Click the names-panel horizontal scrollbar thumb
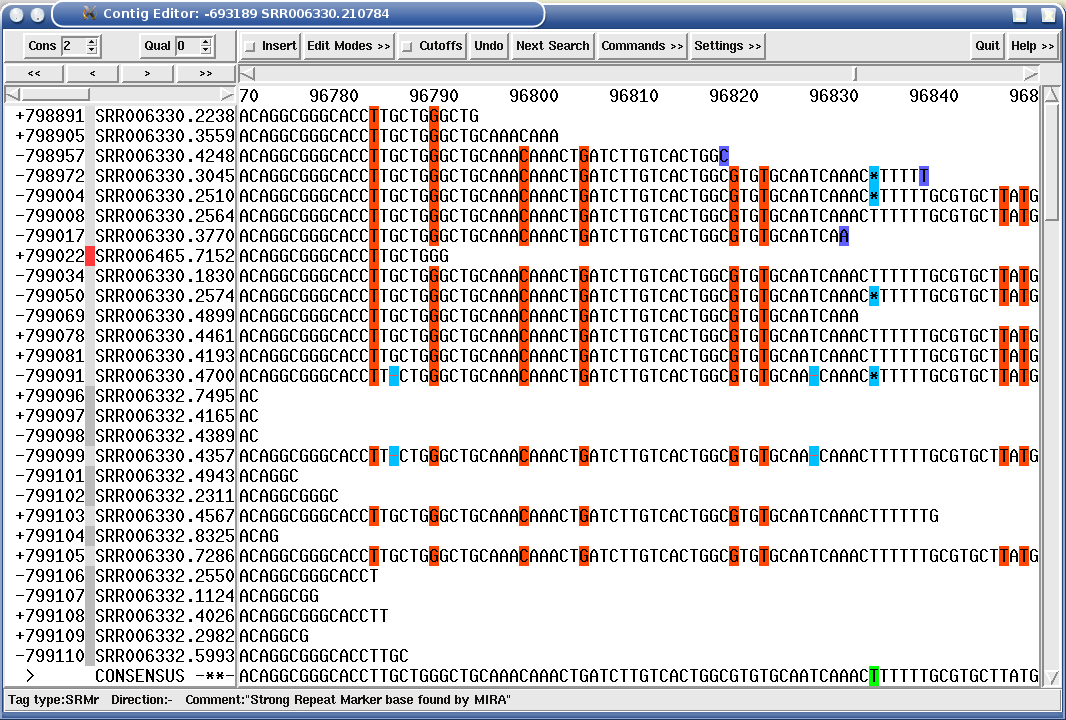 55,95
